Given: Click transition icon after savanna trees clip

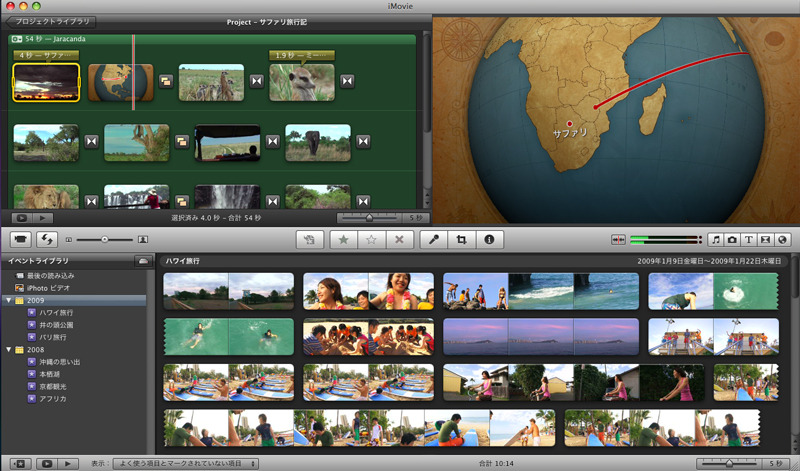Looking at the screenshot, I should (91, 141).
